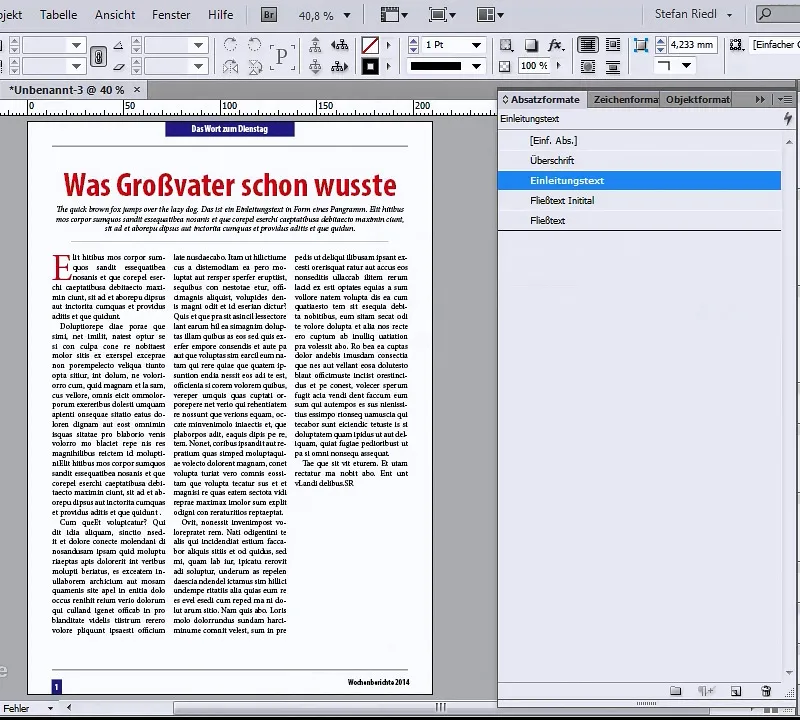Viewport: 800px width, 720px height.
Task: Open stroke weight 1 Pt dropdown
Action: coord(476,45)
